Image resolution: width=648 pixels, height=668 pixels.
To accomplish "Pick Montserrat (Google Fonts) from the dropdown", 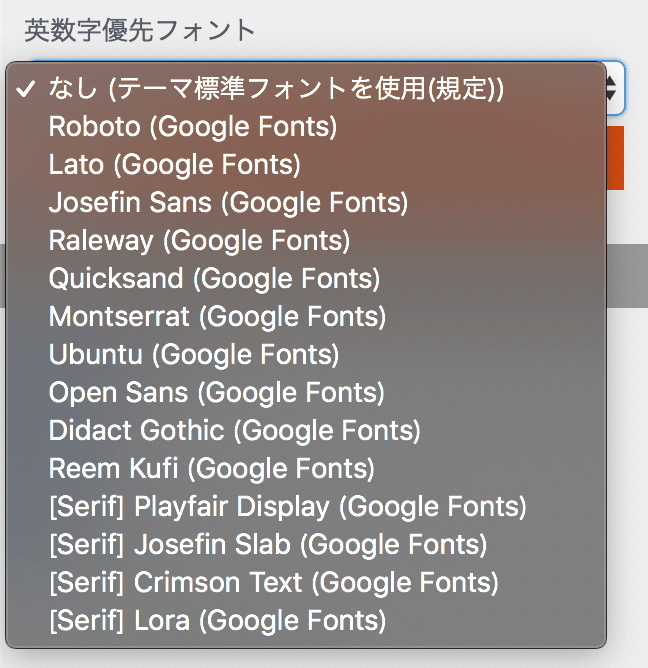I will [217, 317].
